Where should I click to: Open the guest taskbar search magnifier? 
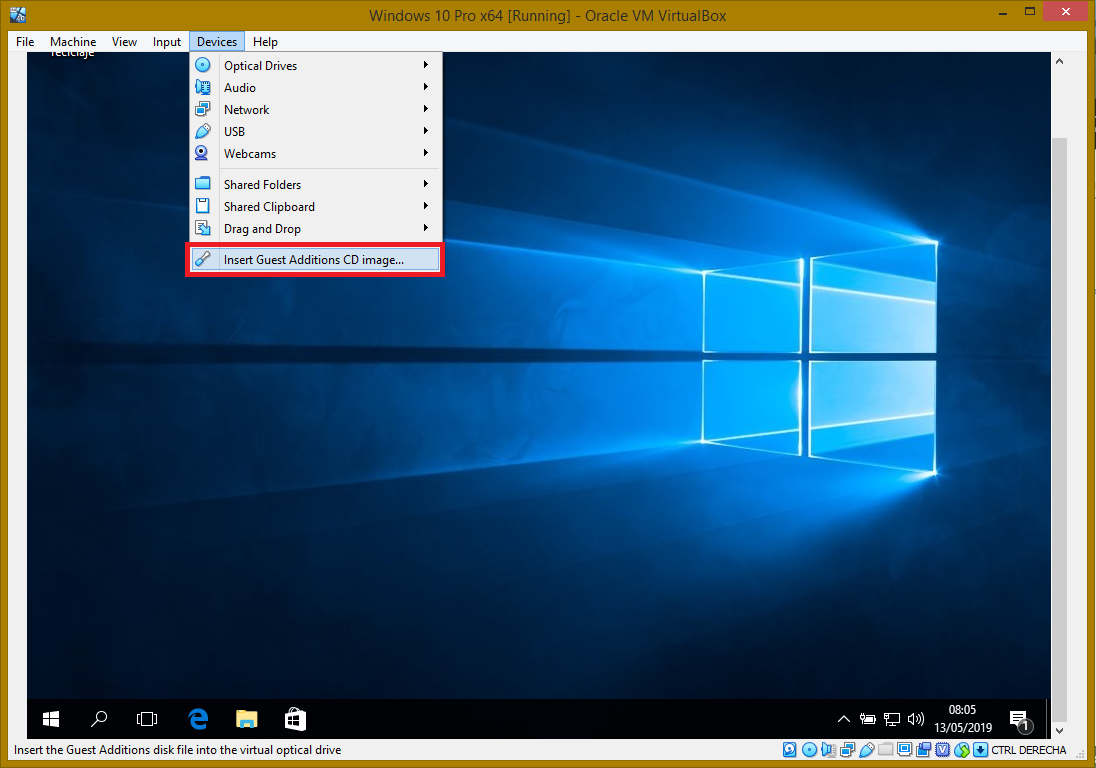(x=99, y=718)
